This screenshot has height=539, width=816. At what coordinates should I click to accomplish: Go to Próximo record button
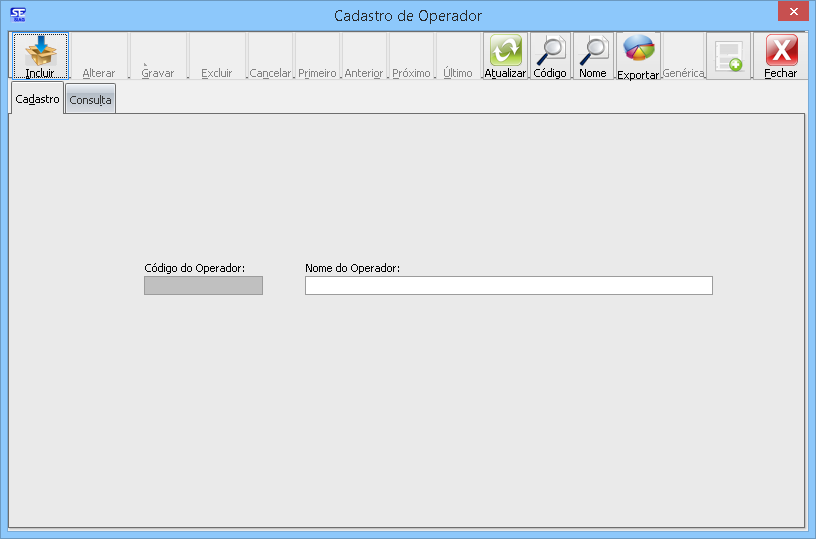coord(411,57)
